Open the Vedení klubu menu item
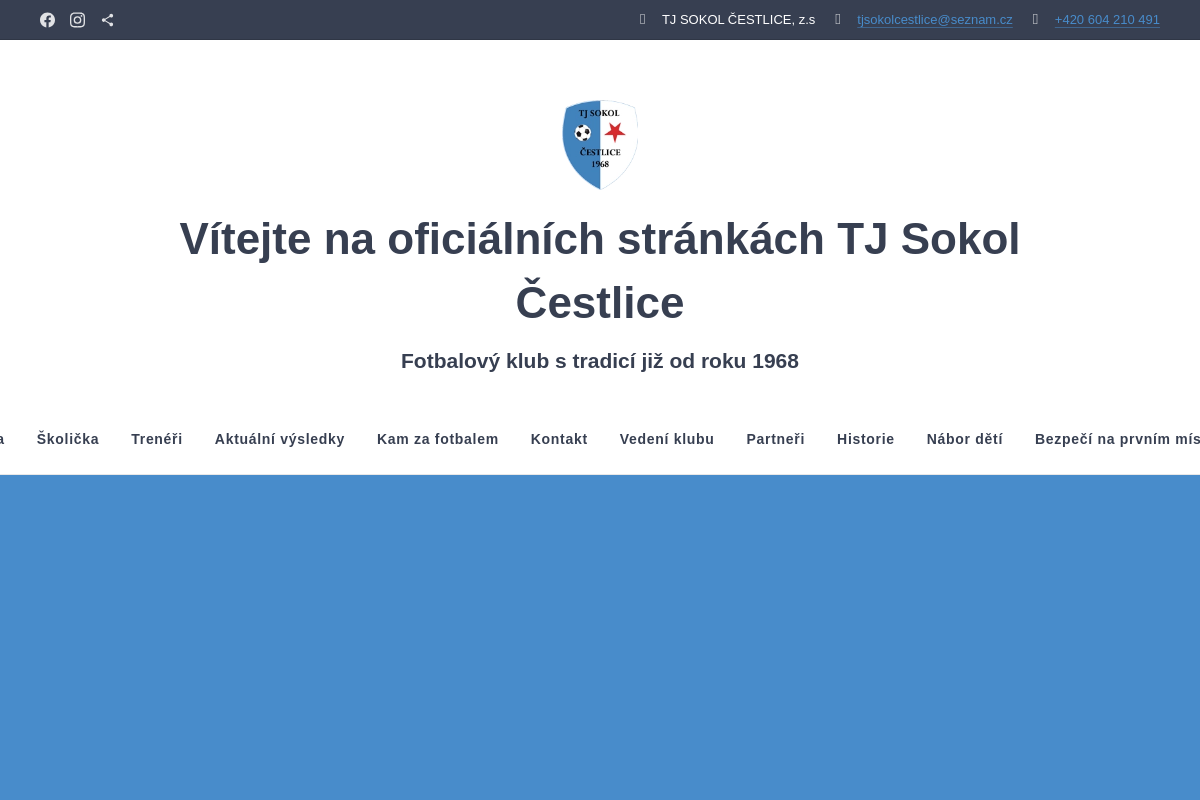 [x=667, y=439]
